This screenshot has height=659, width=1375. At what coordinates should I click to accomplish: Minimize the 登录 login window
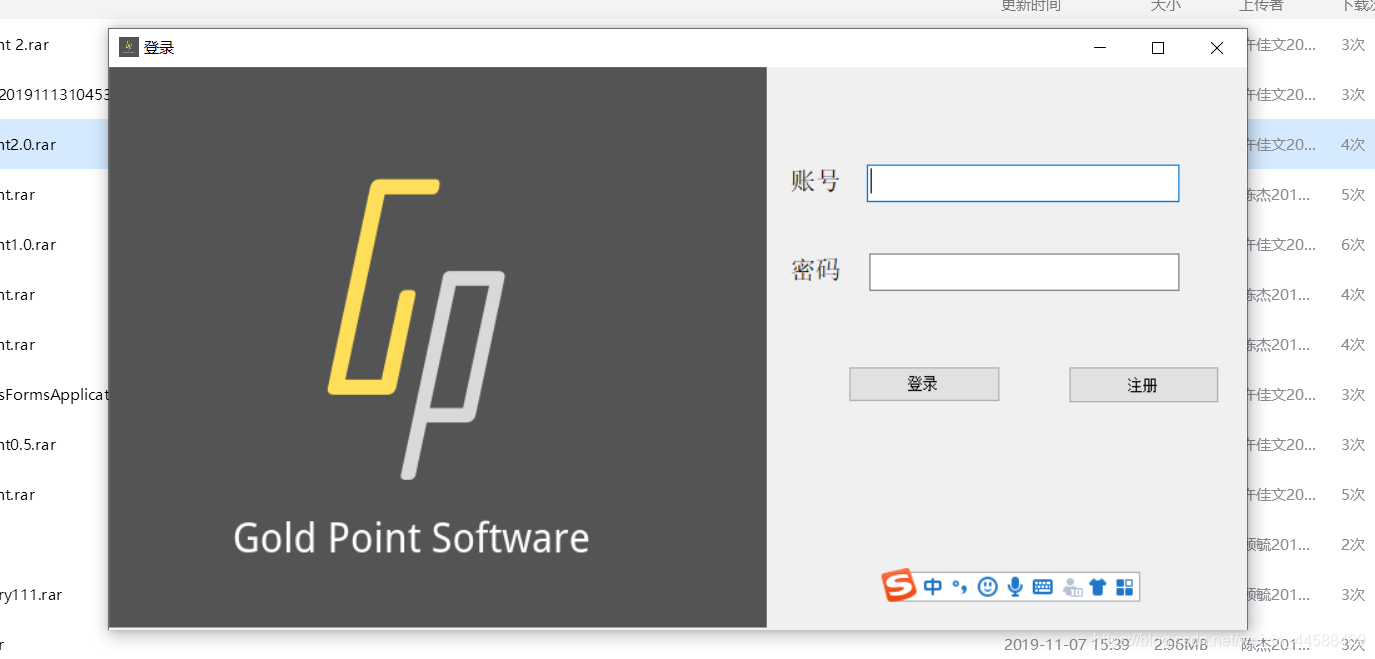pyautogui.click(x=1100, y=48)
